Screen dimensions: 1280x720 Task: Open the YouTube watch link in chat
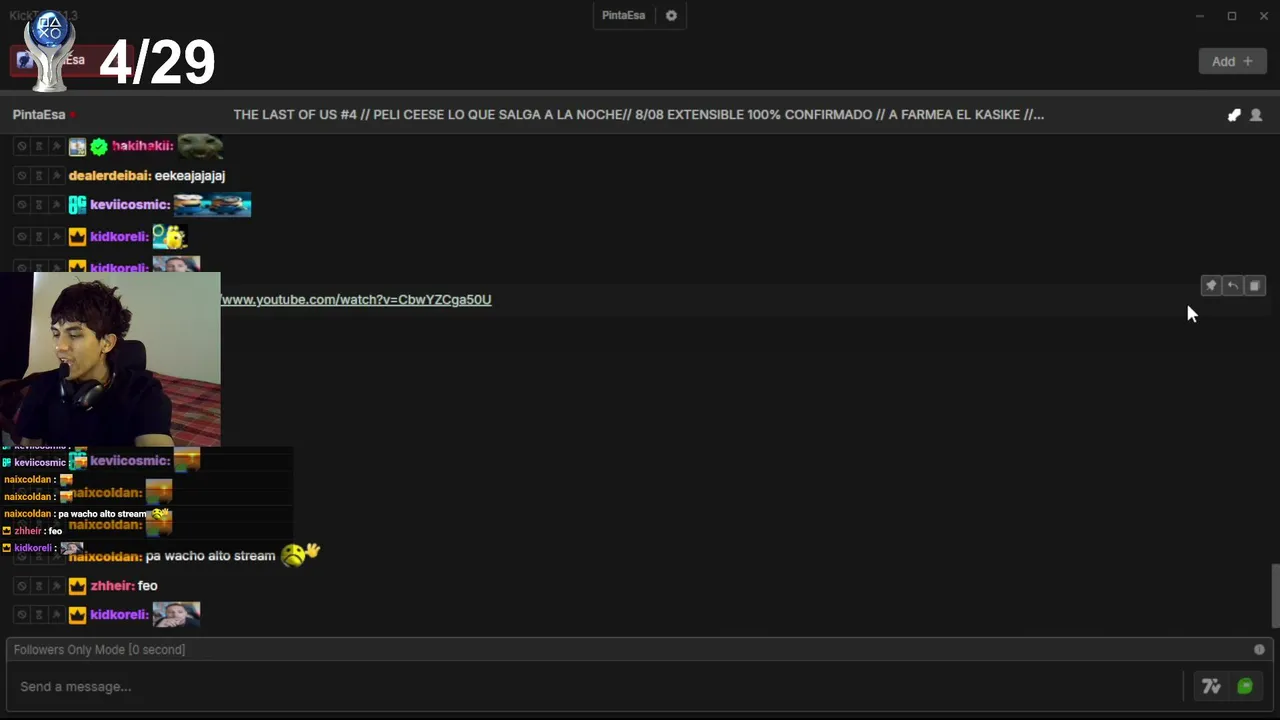[356, 300]
